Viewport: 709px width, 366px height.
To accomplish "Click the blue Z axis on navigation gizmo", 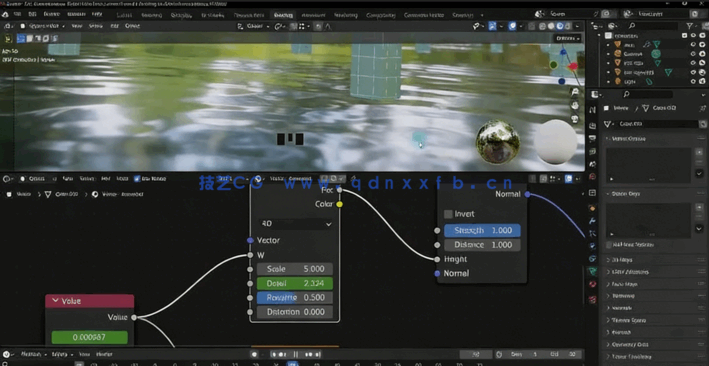I will click(563, 52).
